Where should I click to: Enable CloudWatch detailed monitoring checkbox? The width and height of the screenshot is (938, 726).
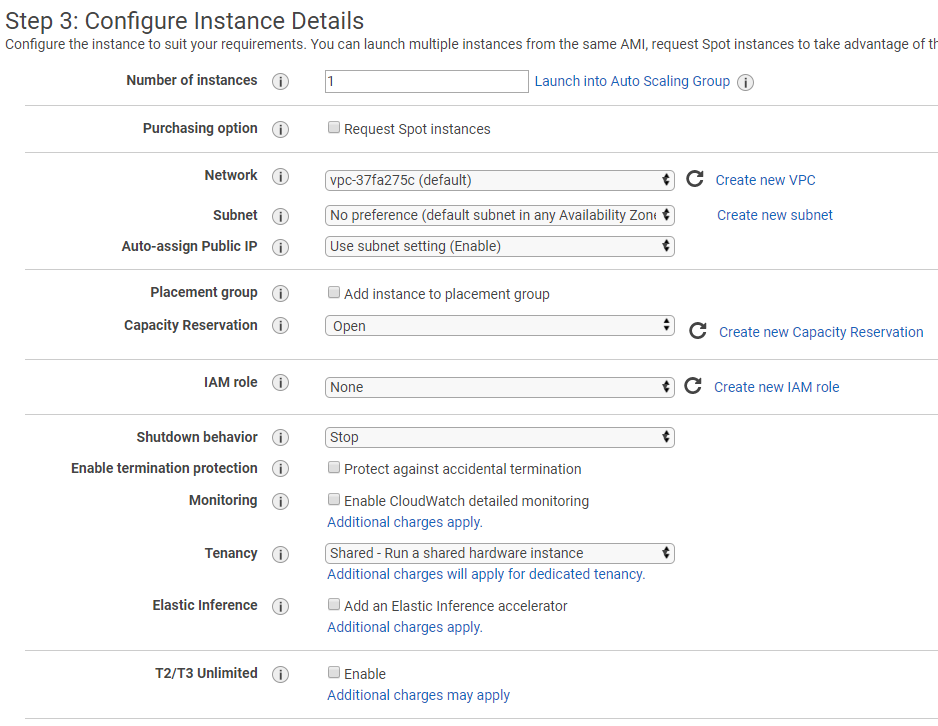pos(334,500)
